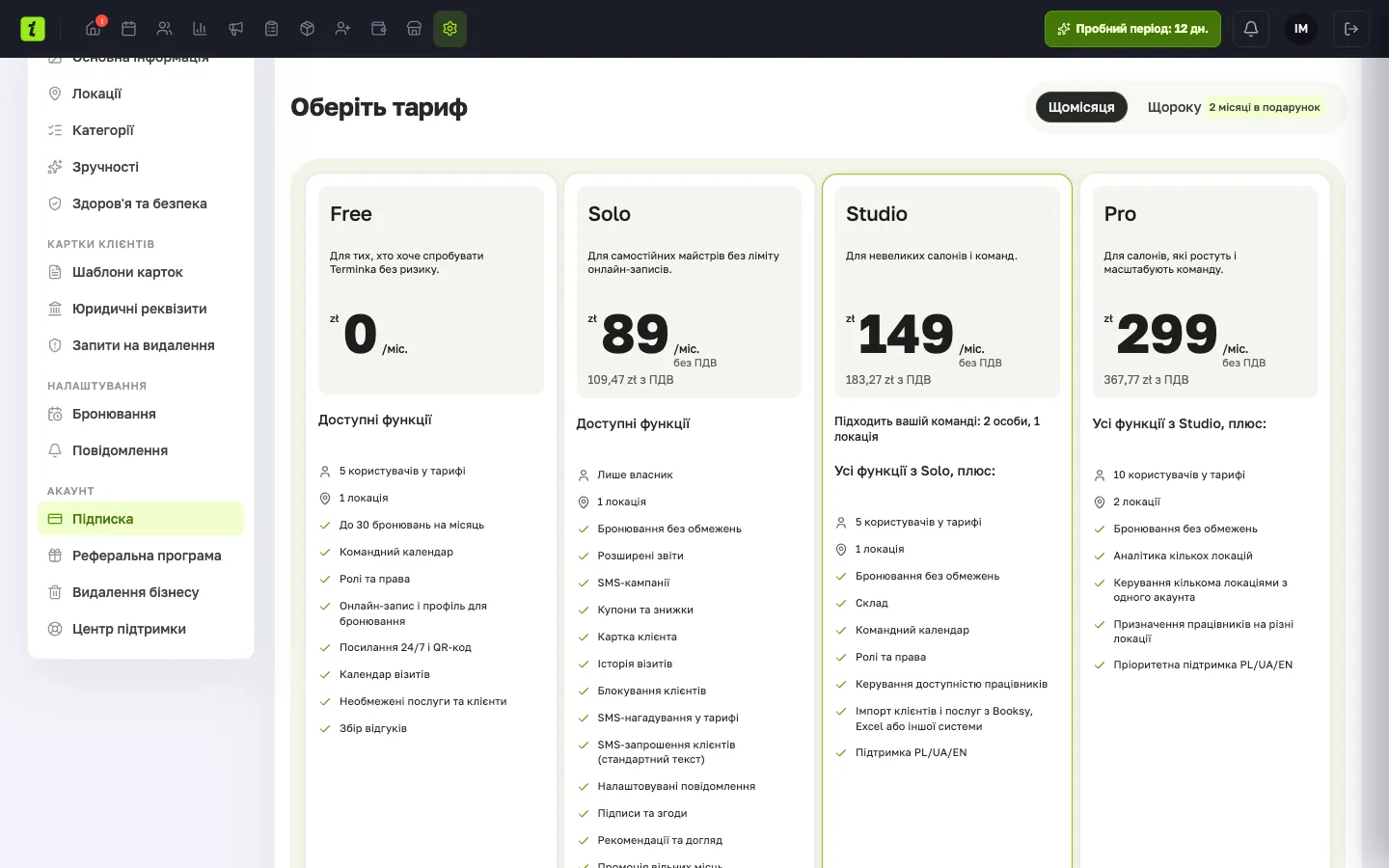Open the calendar icon in top bar

(x=128, y=29)
